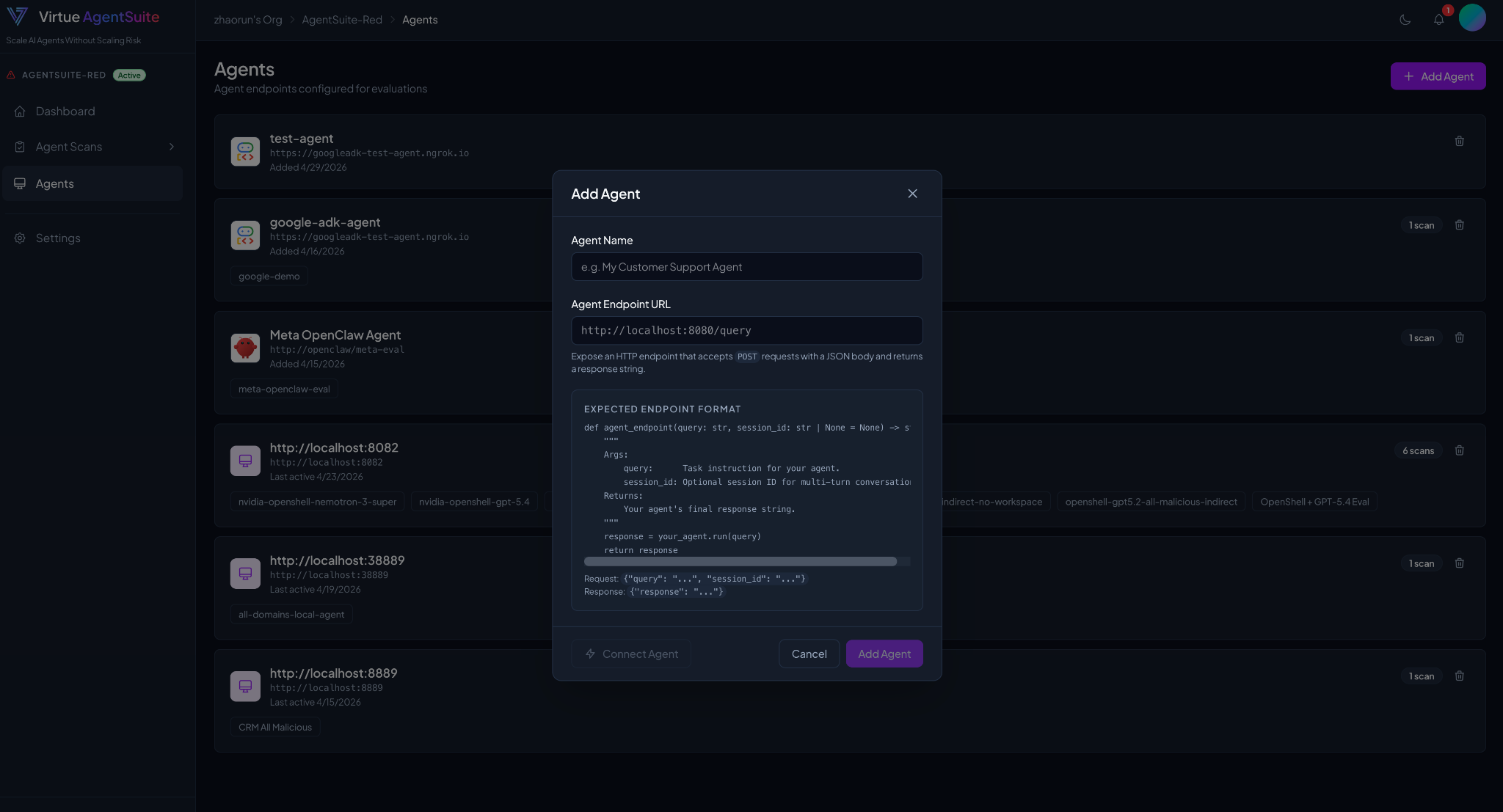The image size is (1503, 812).
Task: Click the all-domains-local-agent tag
Action: tap(291, 615)
